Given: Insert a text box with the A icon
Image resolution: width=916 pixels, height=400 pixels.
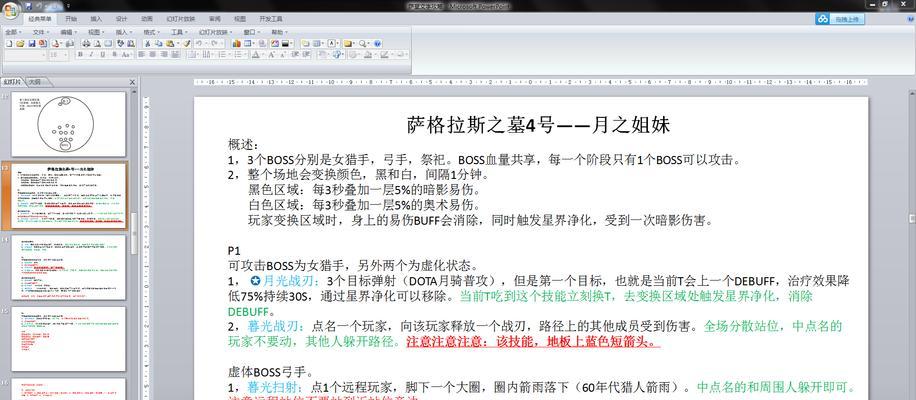Looking at the screenshot, I should point(331,44).
